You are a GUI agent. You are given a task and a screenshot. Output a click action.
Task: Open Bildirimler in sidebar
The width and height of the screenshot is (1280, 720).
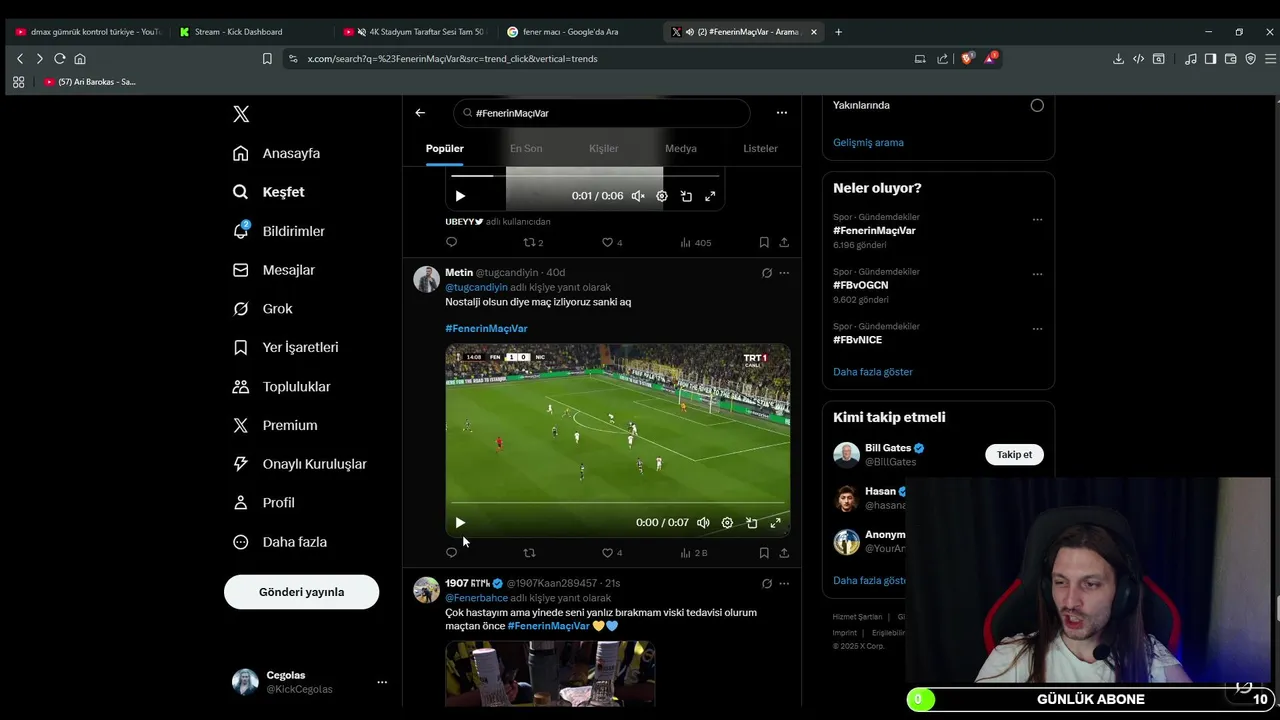pyautogui.click(x=279, y=231)
